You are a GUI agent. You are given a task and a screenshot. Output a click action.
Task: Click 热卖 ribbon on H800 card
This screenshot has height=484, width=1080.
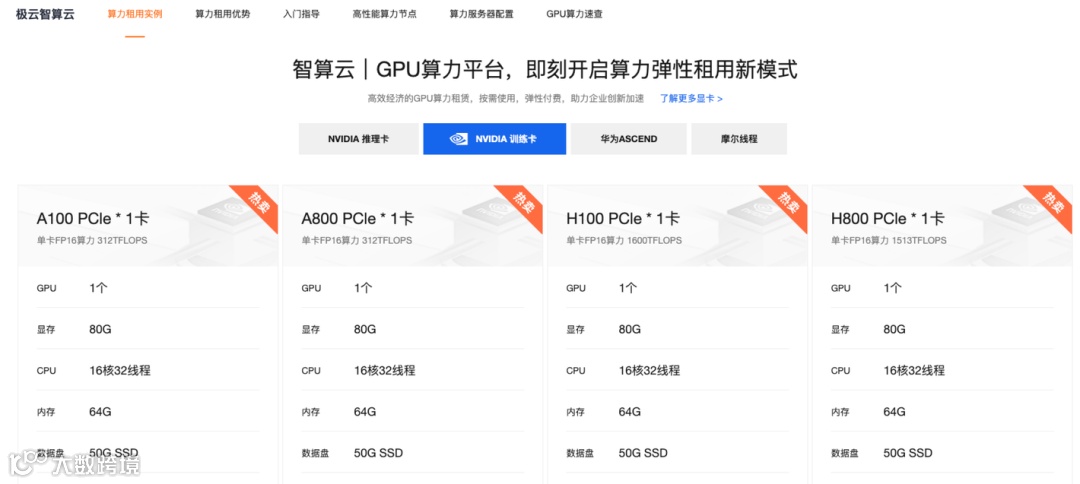tap(1051, 204)
